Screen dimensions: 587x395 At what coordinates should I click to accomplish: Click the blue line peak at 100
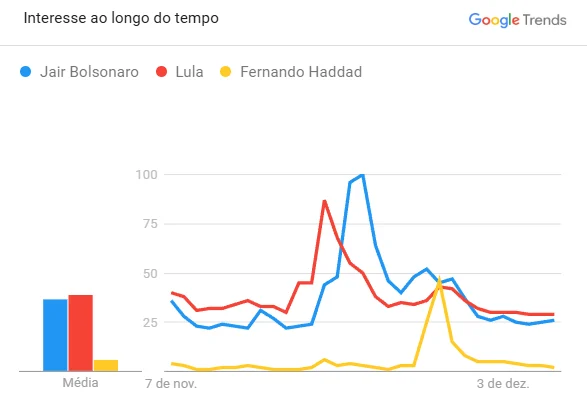click(x=362, y=174)
